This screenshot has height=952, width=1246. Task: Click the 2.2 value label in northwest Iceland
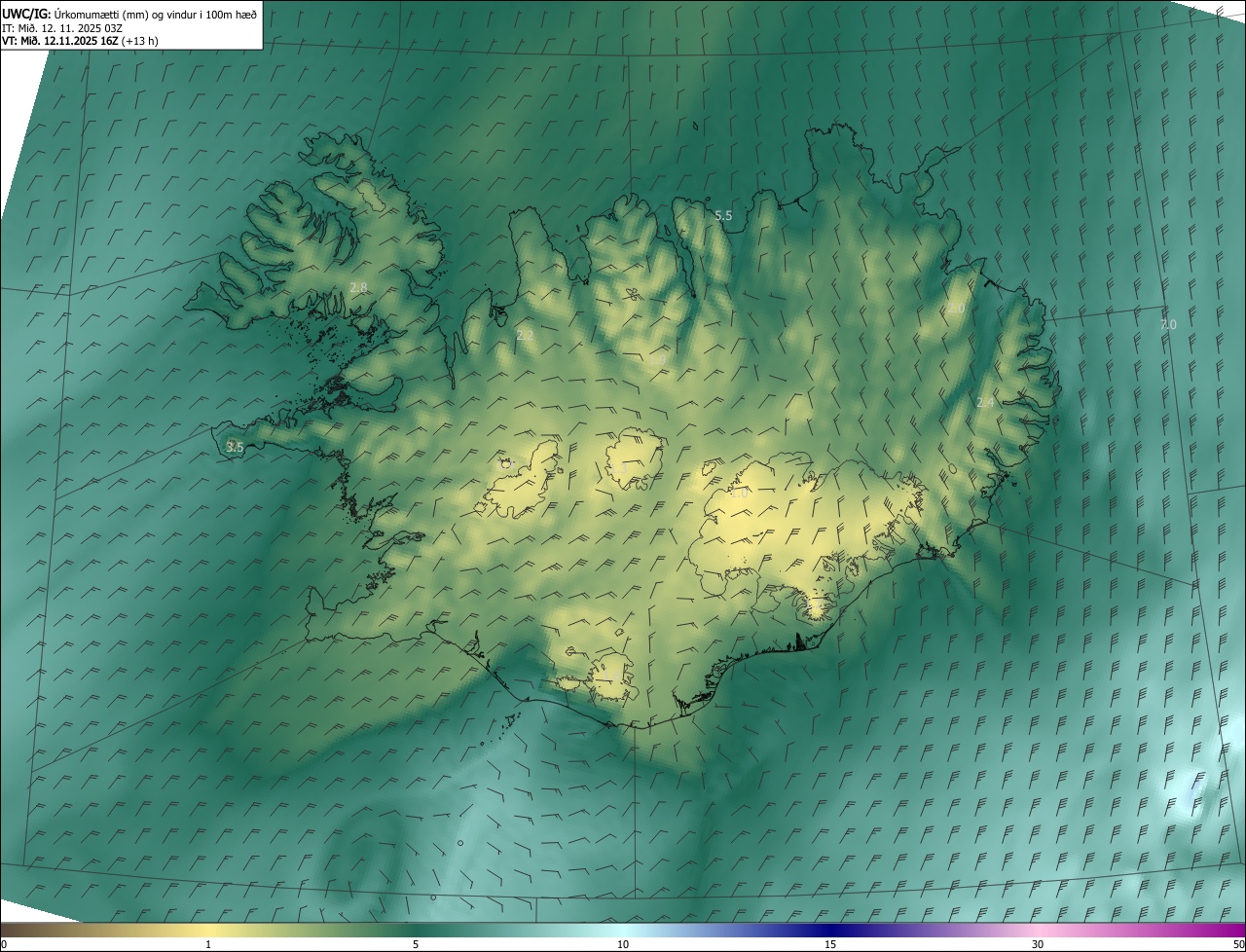525,335
